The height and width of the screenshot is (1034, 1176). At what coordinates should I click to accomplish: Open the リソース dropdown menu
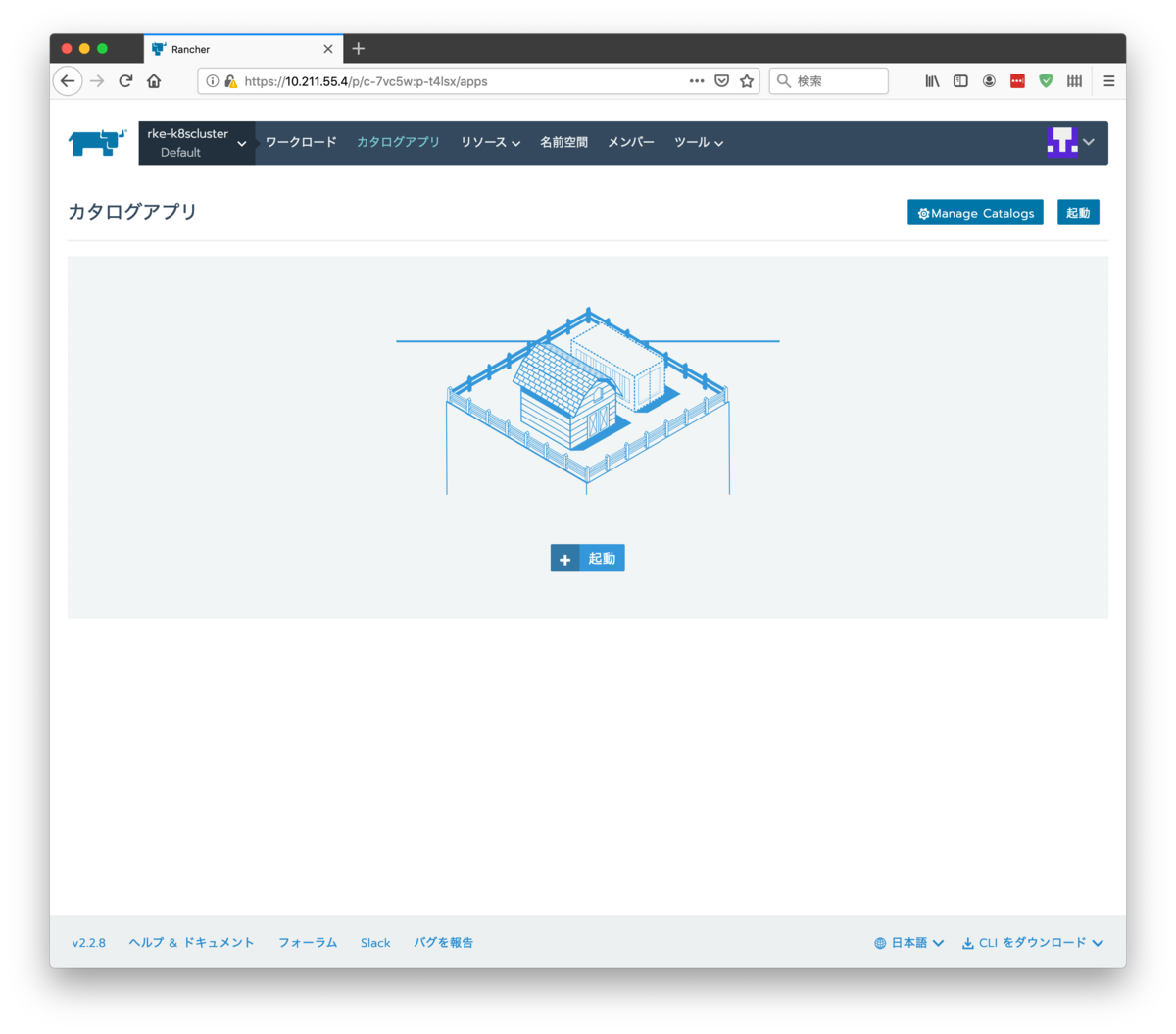coord(489,142)
